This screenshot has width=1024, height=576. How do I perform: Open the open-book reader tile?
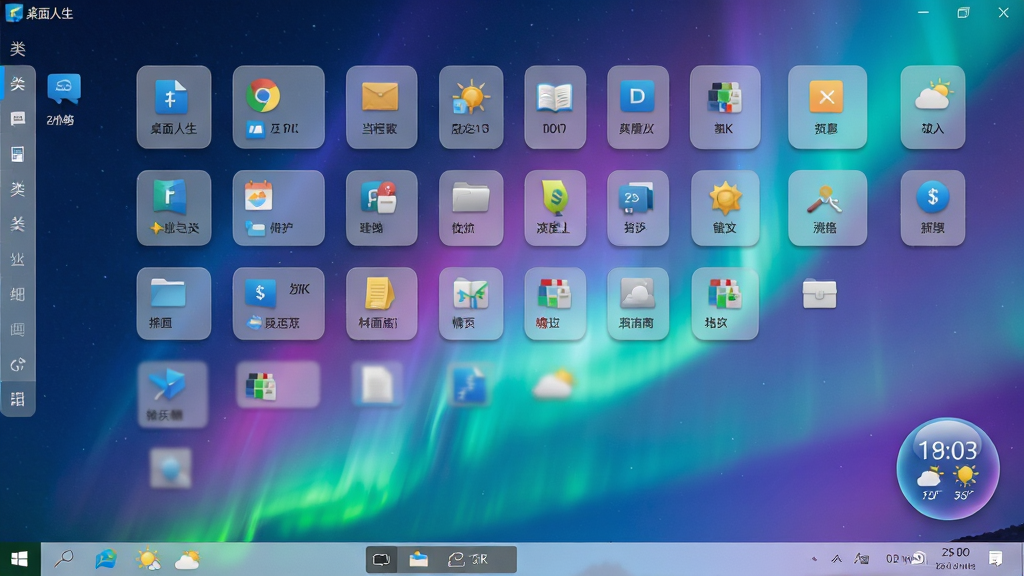pos(555,107)
